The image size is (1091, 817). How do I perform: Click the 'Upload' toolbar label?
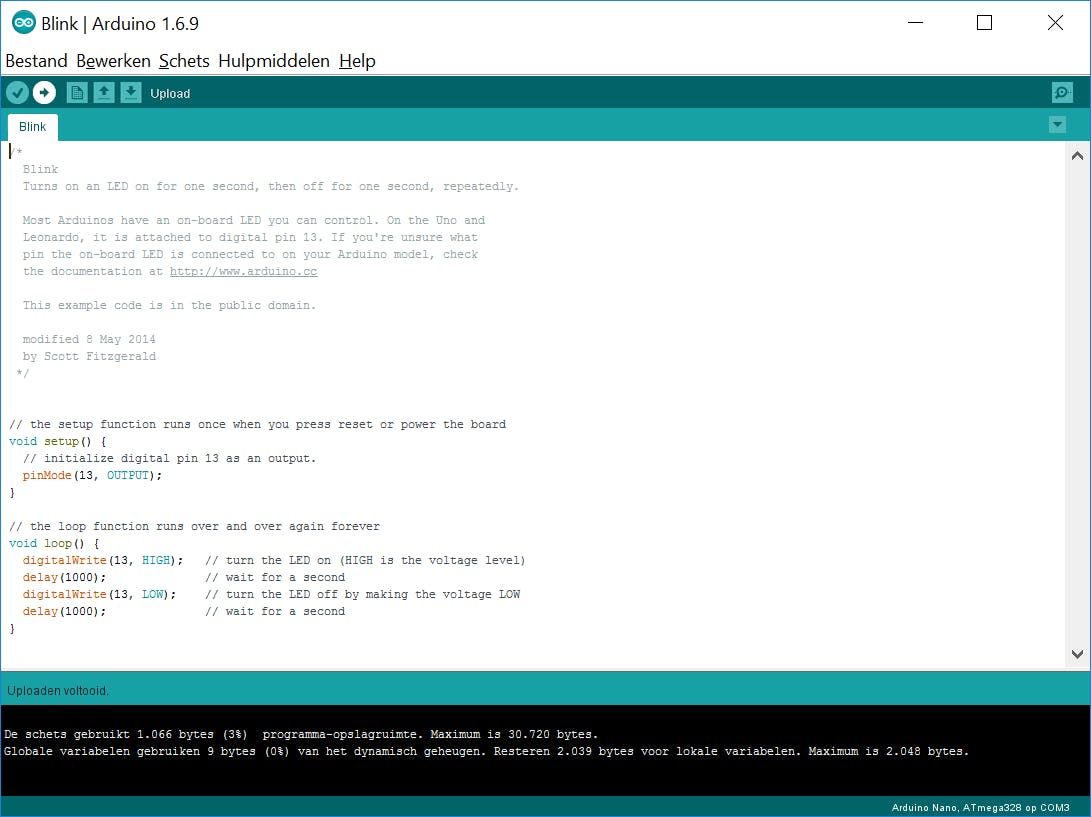[x=170, y=94]
